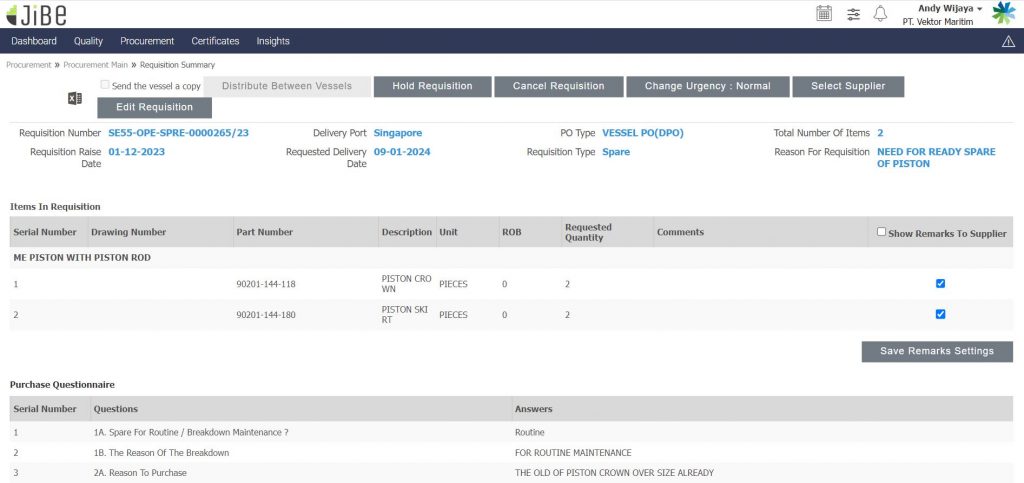The width and height of the screenshot is (1024, 483).
Task: Export requisition using Excel icon
Action: coord(74,97)
